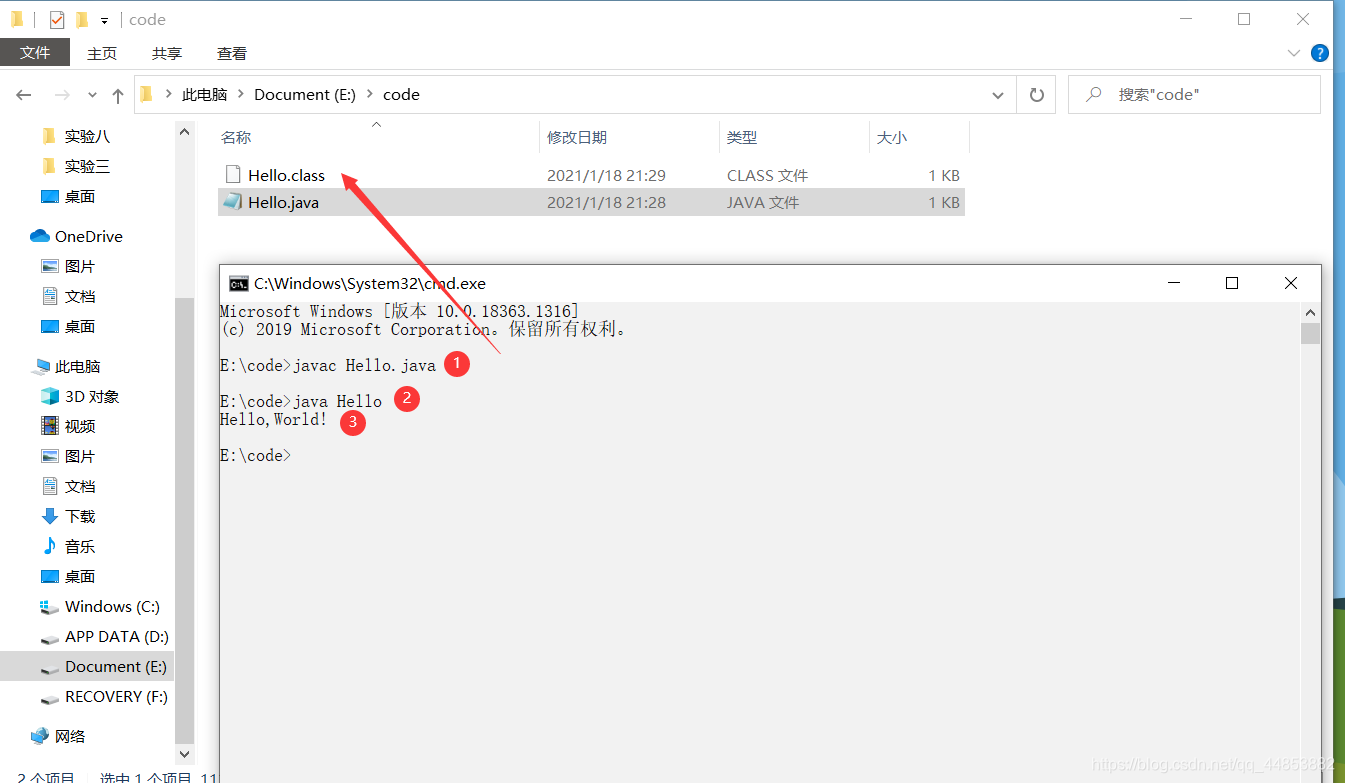
Task: Click the Hello.class file icon
Action: [232, 175]
